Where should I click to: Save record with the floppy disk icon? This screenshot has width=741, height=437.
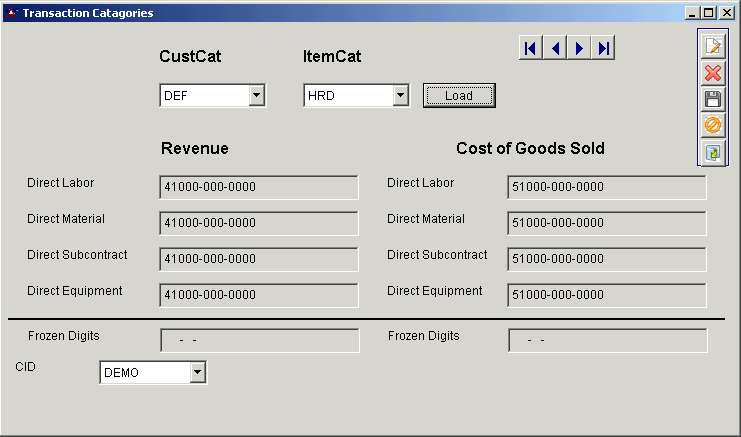pos(713,99)
